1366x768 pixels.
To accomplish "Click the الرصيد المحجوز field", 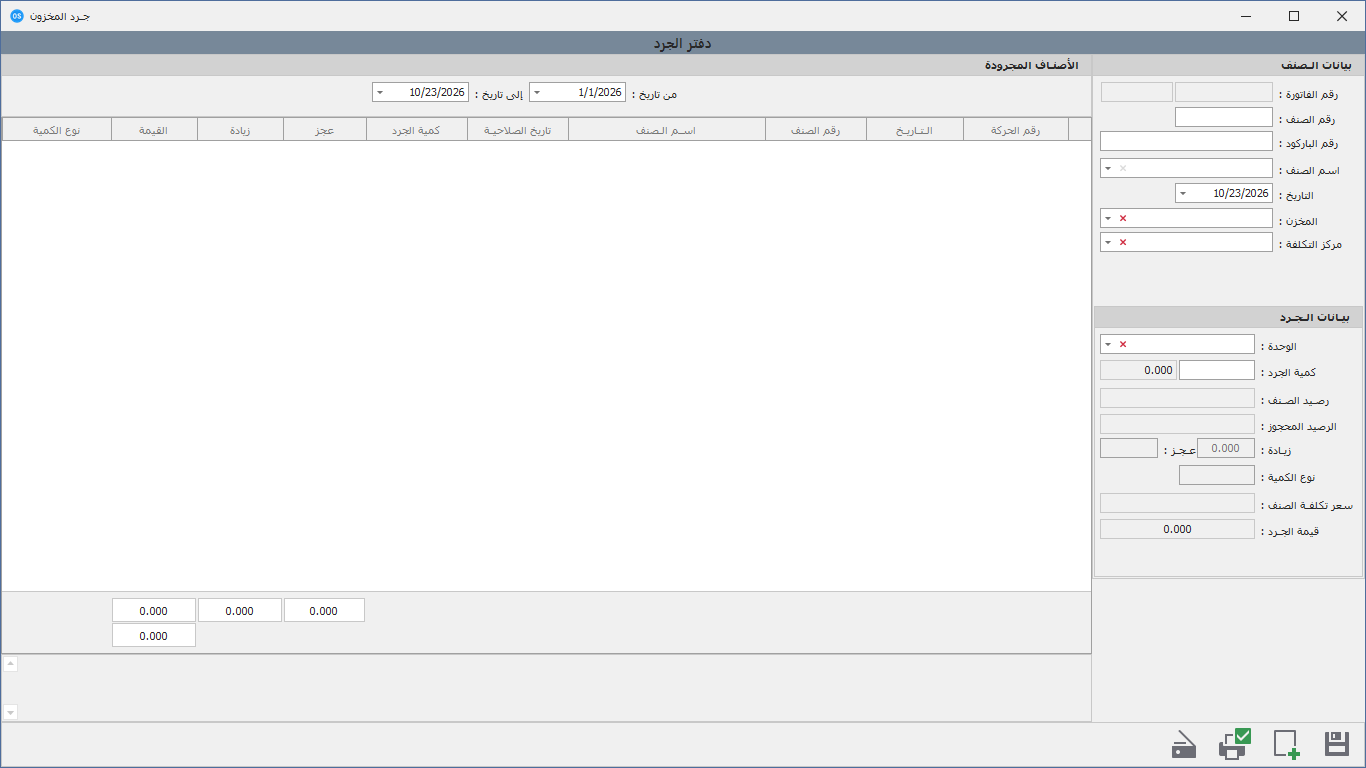I will 1177,424.
